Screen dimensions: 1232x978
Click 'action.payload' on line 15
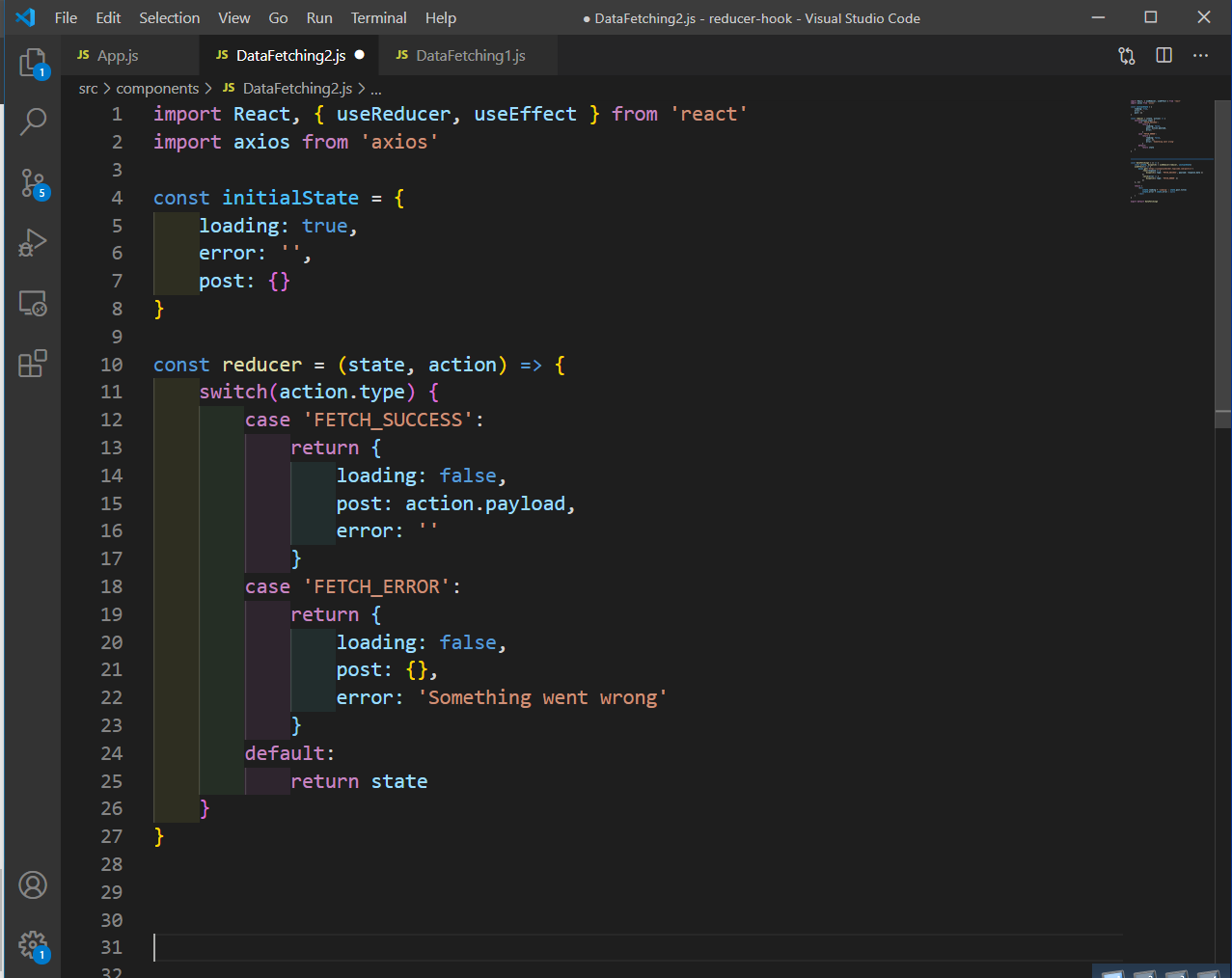click(485, 503)
